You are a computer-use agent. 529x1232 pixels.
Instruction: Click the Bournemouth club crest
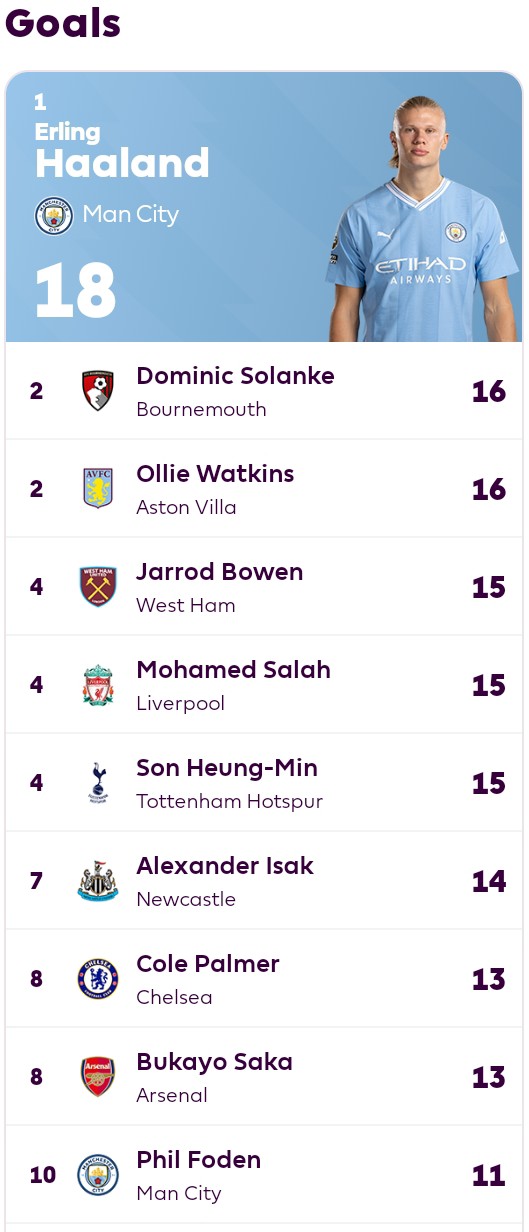pyautogui.click(x=98, y=391)
